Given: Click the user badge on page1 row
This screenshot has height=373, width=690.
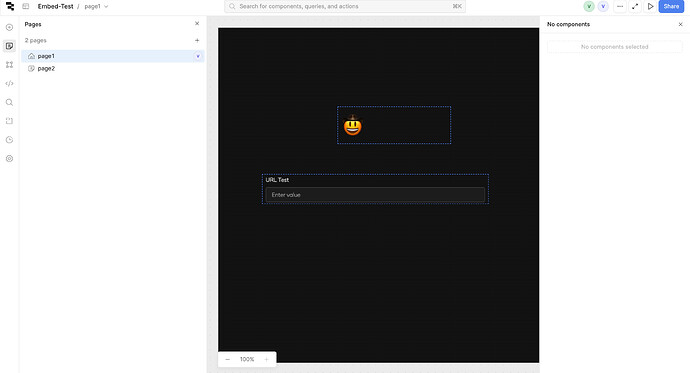Looking at the screenshot, I should 198,56.
